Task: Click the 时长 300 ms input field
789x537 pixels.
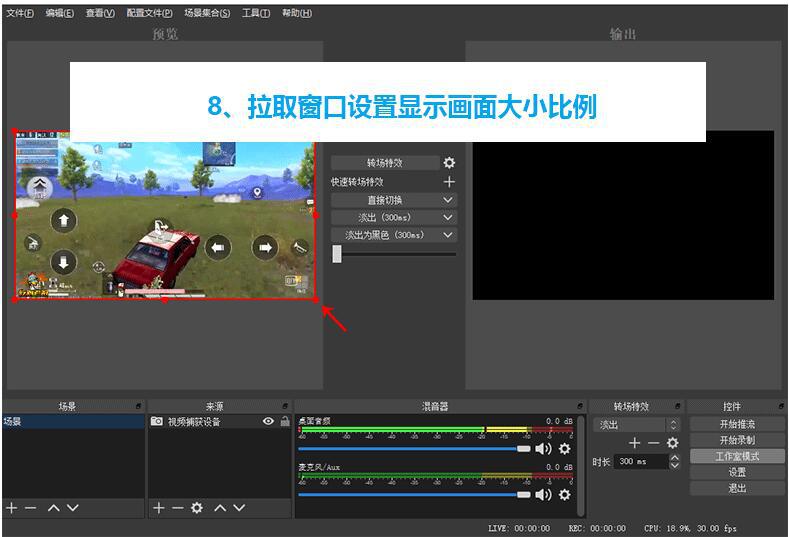Action: pos(642,462)
